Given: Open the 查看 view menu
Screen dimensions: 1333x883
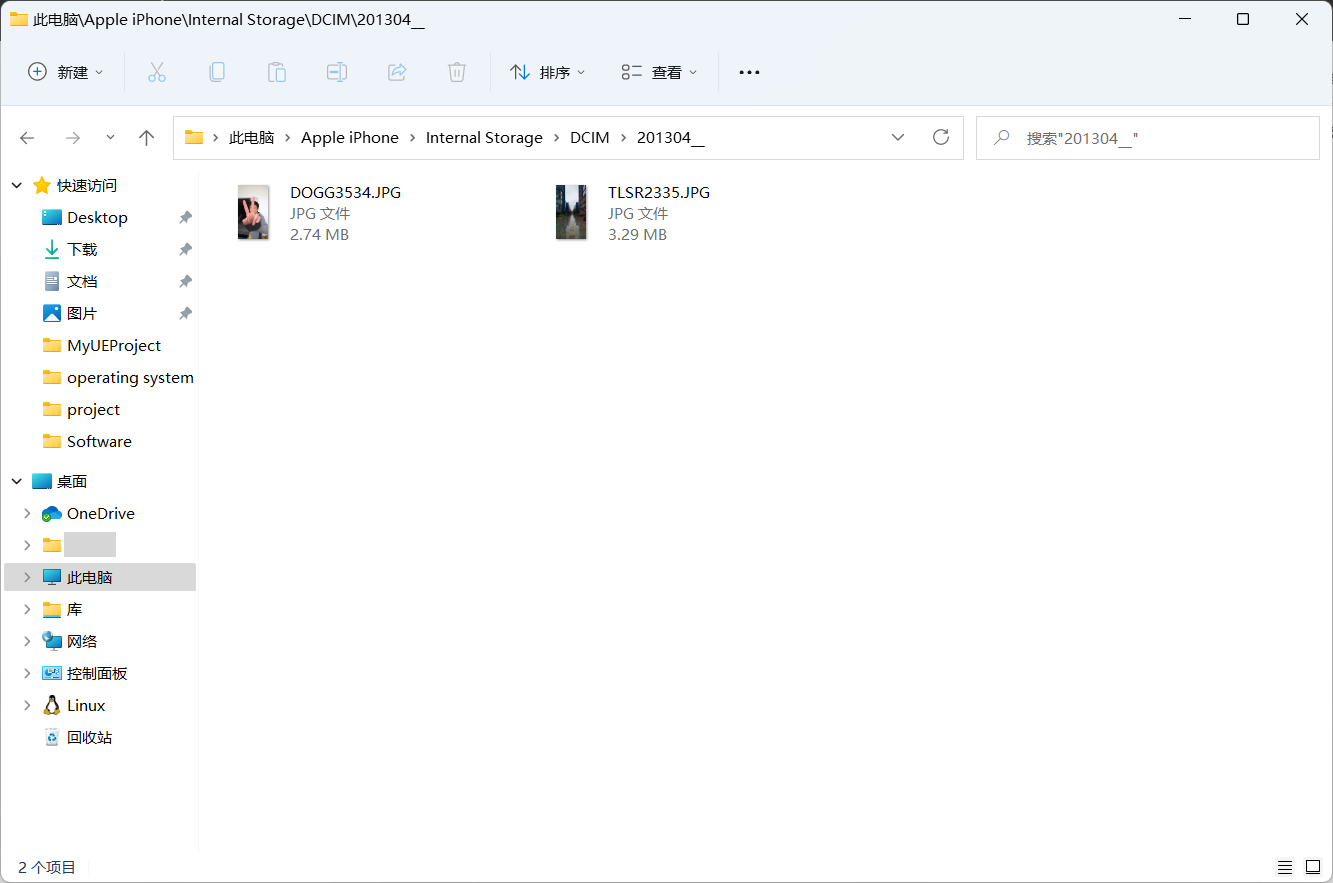Looking at the screenshot, I should click(x=660, y=72).
